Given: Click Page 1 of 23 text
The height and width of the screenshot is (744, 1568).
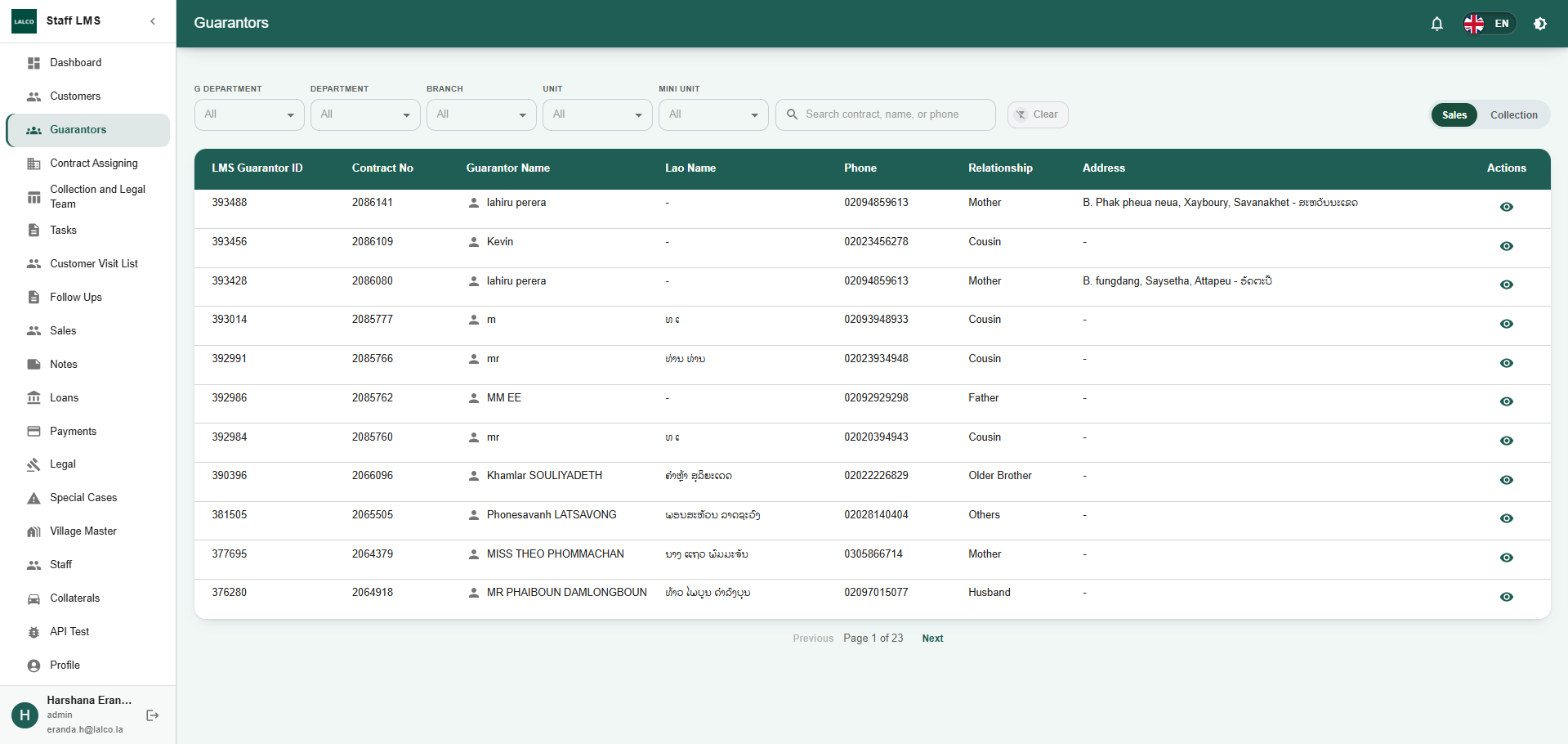Looking at the screenshot, I should [873, 639].
